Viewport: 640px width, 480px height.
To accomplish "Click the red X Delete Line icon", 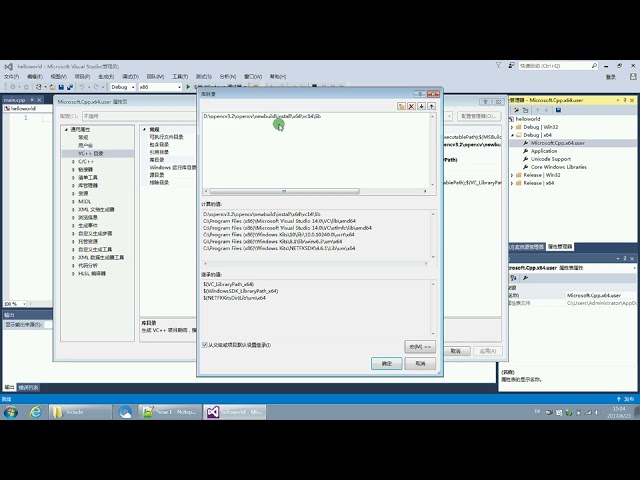I will coord(411,105).
